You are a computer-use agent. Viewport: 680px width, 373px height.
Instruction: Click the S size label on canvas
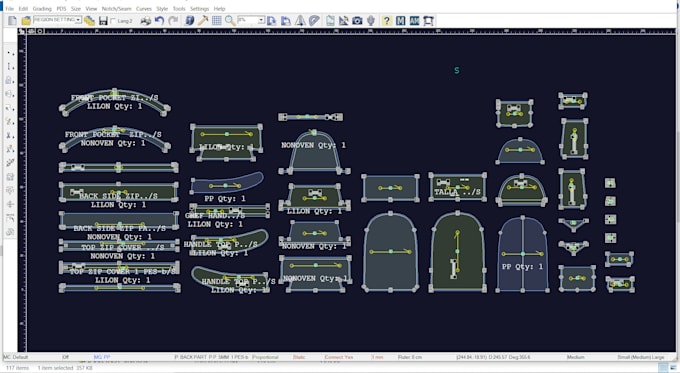point(457,70)
